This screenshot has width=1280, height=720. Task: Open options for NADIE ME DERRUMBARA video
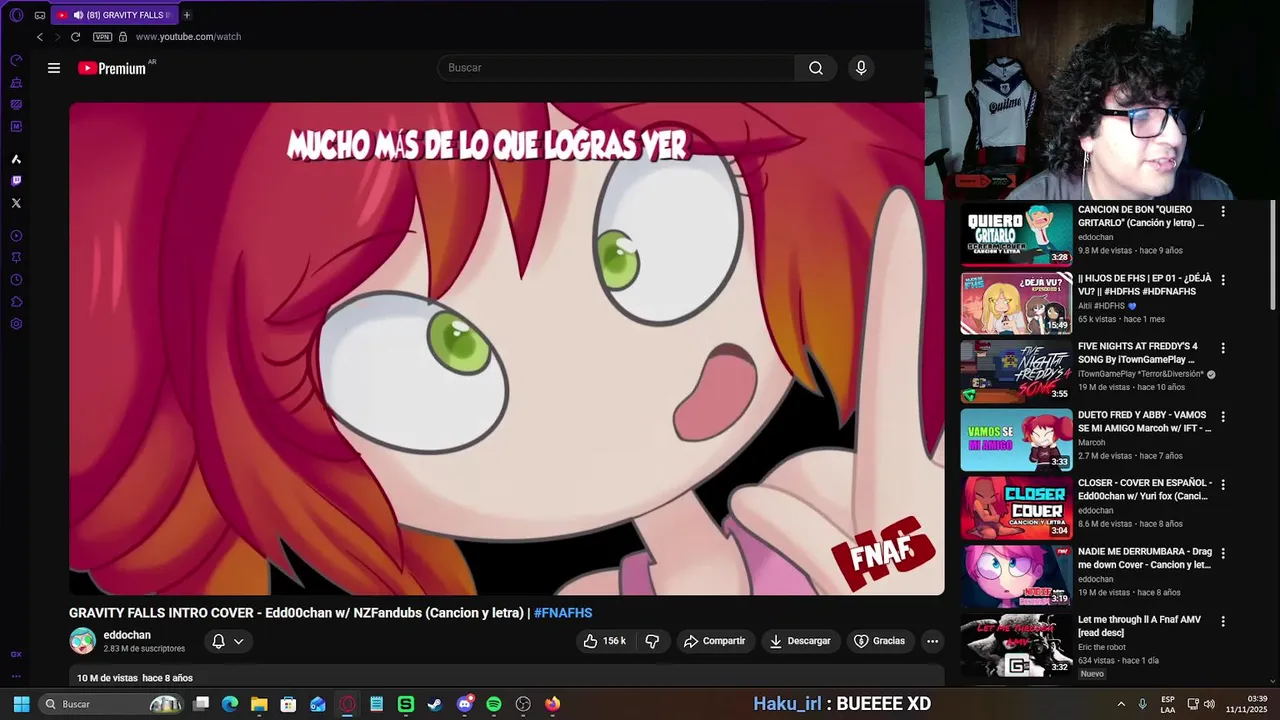point(1222,552)
